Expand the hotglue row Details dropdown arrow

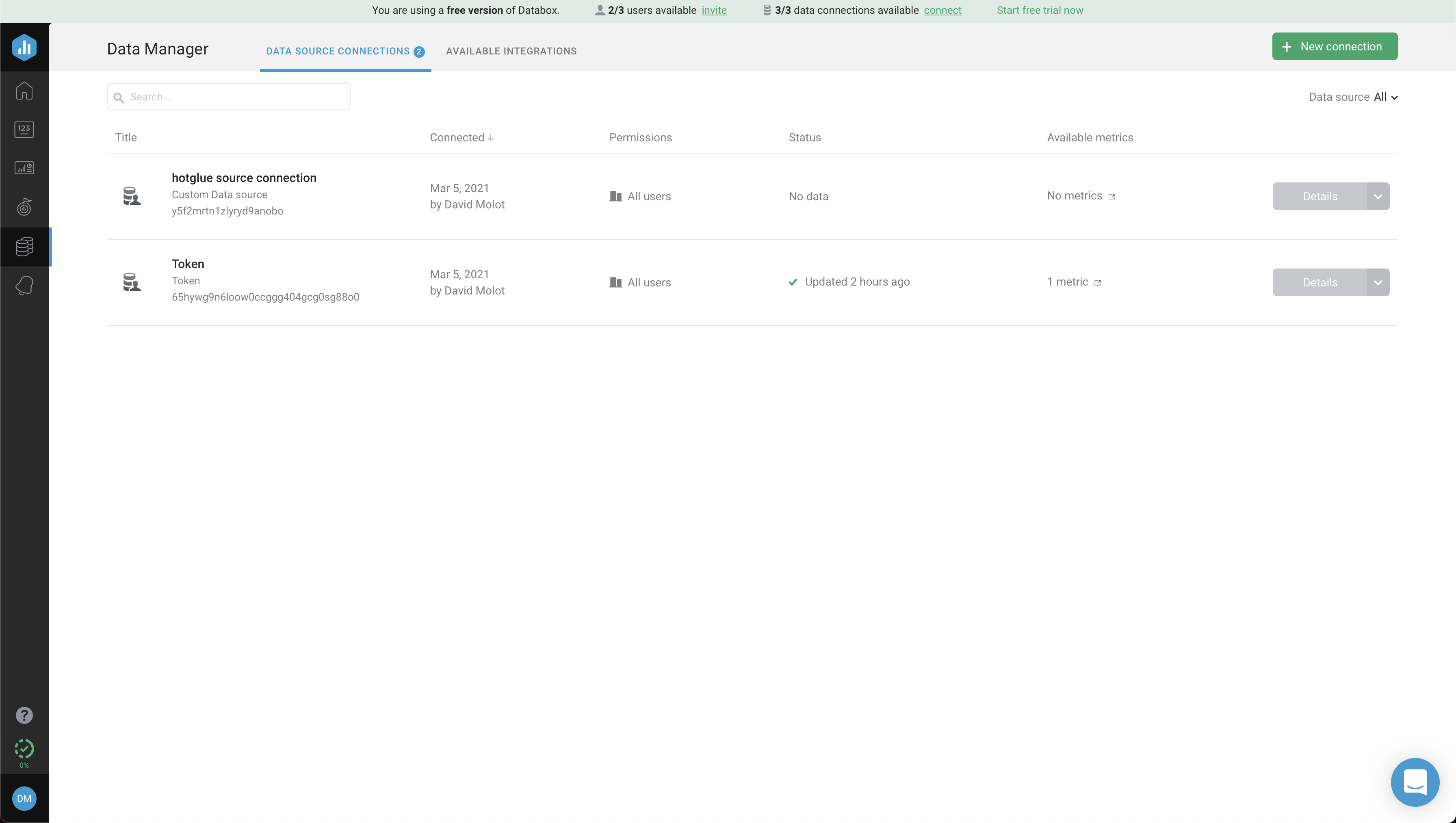click(x=1378, y=196)
